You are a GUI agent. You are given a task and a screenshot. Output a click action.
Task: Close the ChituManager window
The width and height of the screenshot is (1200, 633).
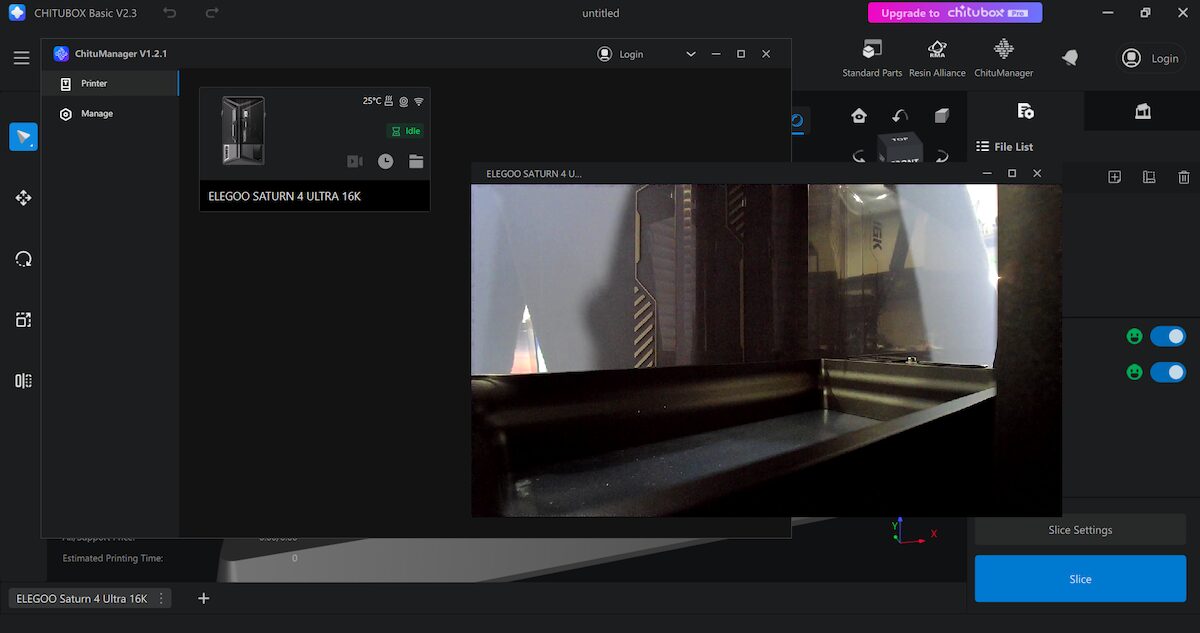coord(766,54)
